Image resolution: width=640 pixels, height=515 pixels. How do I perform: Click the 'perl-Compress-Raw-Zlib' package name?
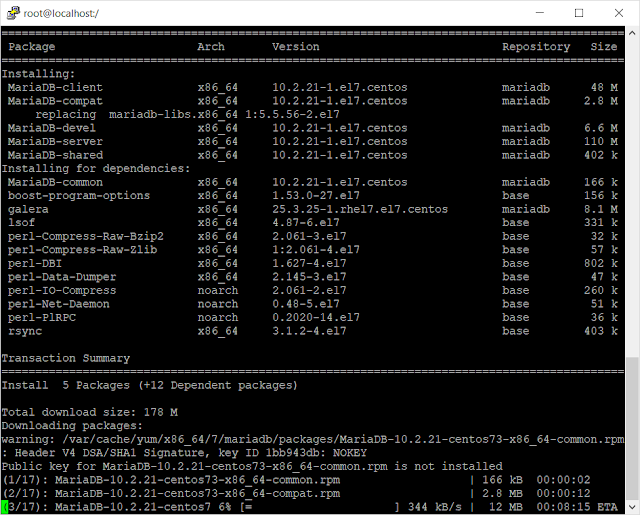coord(82,250)
